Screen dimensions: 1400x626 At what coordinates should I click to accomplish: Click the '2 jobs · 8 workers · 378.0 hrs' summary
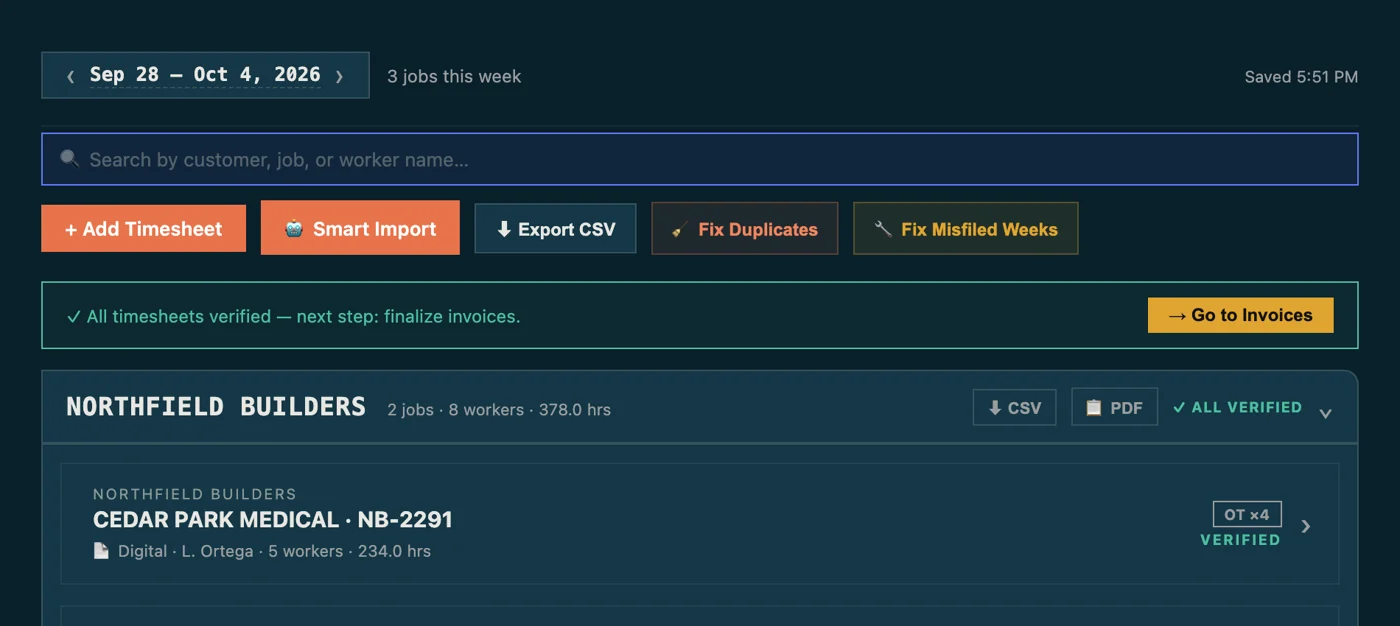click(x=499, y=410)
